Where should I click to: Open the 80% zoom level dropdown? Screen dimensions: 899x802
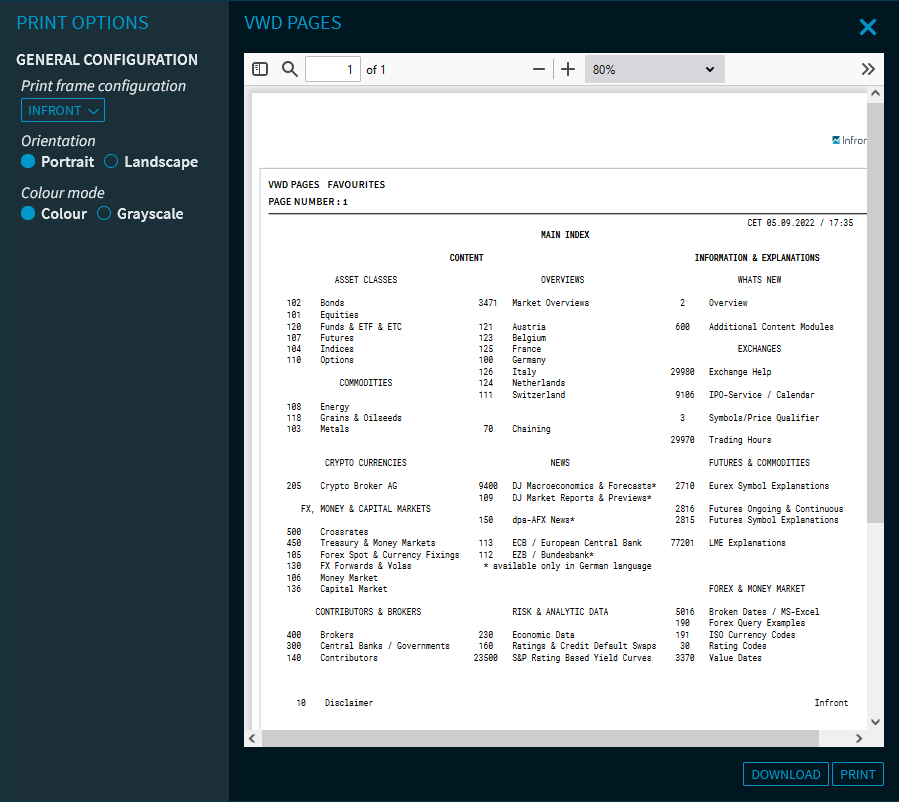pos(654,69)
